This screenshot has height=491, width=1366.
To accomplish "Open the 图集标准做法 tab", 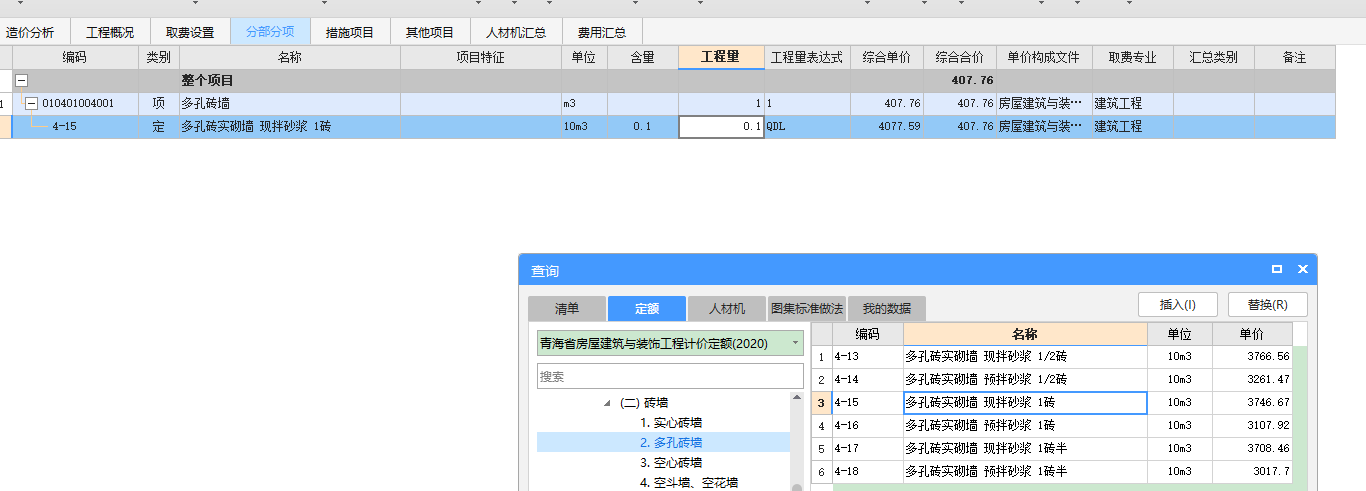I will 807,309.
